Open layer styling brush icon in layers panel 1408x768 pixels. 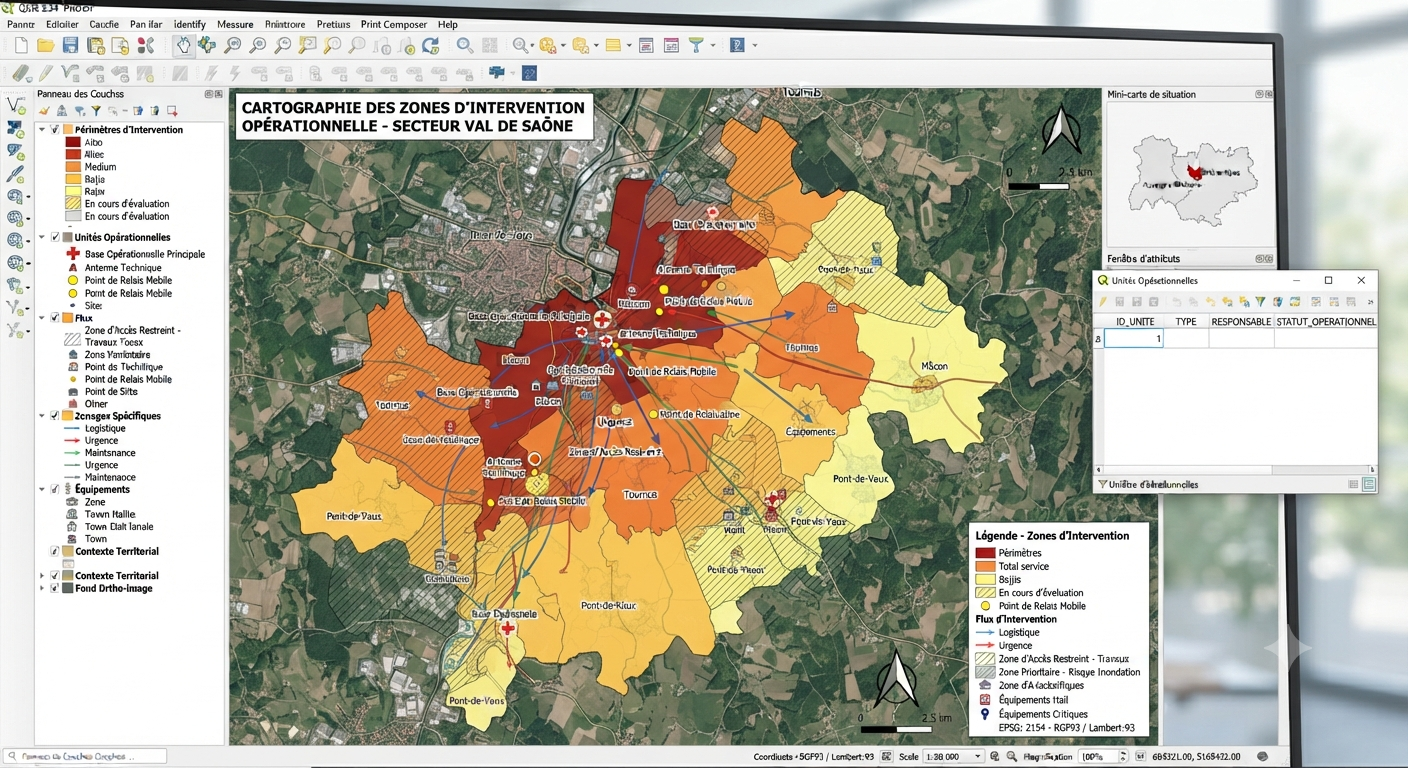pyautogui.click(x=45, y=111)
